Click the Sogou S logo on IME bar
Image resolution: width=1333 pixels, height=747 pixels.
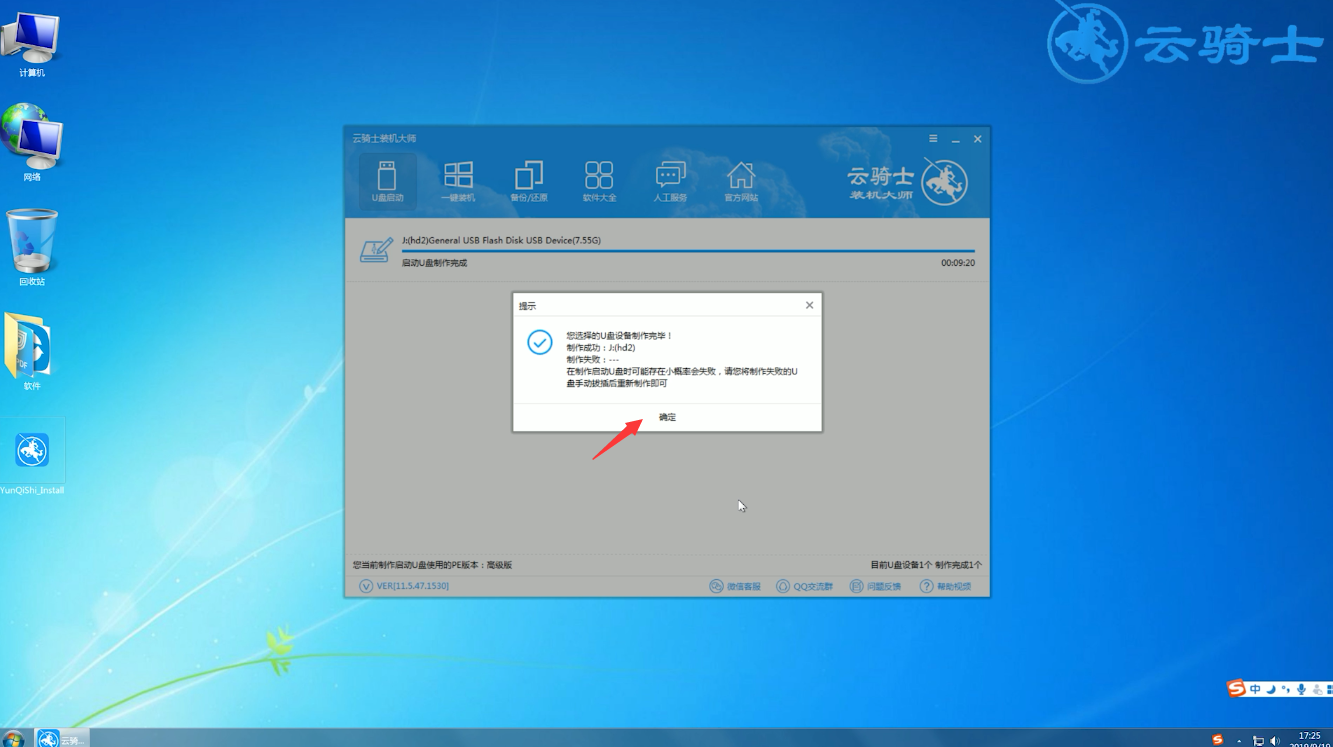tap(1237, 689)
